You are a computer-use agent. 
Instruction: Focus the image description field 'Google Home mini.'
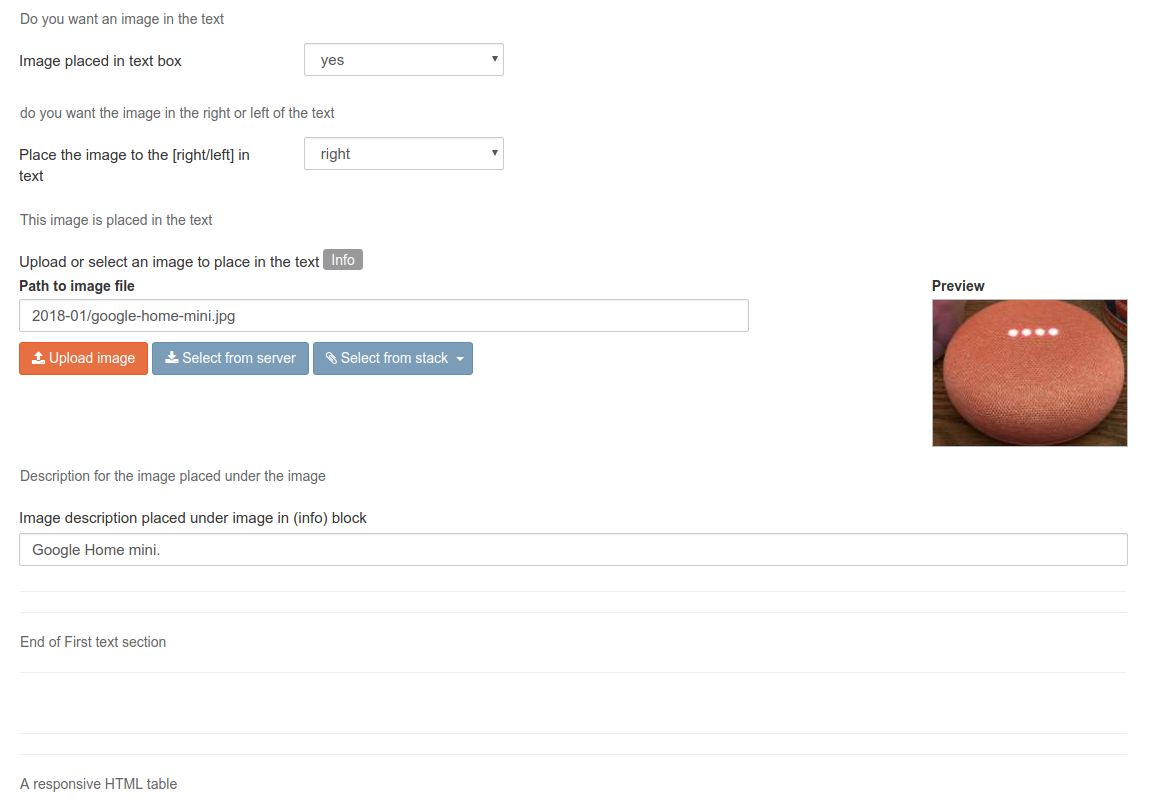point(573,550)
